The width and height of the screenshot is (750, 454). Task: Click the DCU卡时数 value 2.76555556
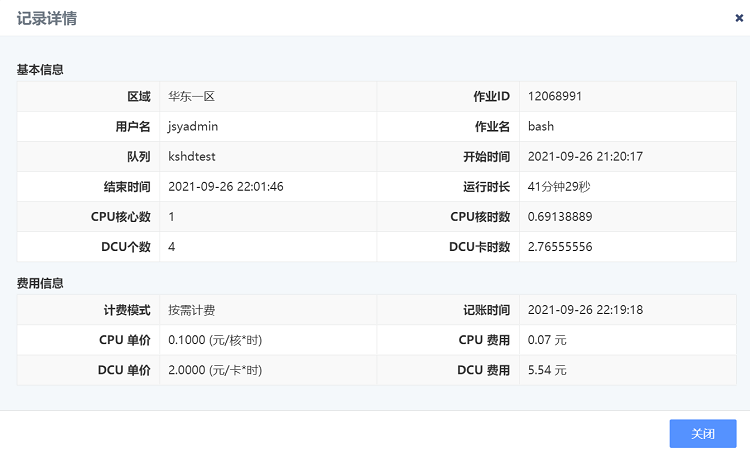click(560, 247)
